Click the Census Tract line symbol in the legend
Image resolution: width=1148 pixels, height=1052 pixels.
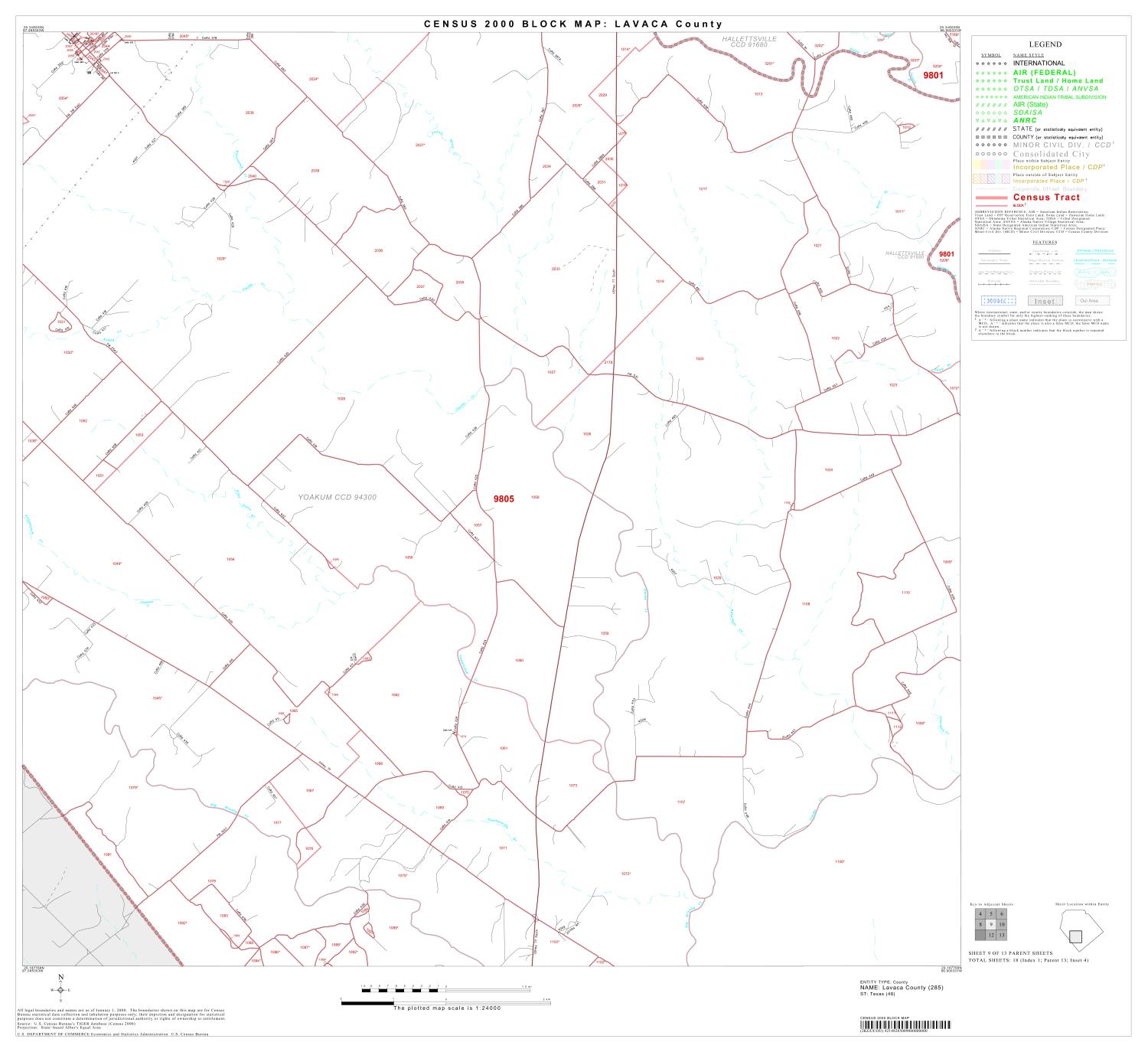[x=991, y=198]
